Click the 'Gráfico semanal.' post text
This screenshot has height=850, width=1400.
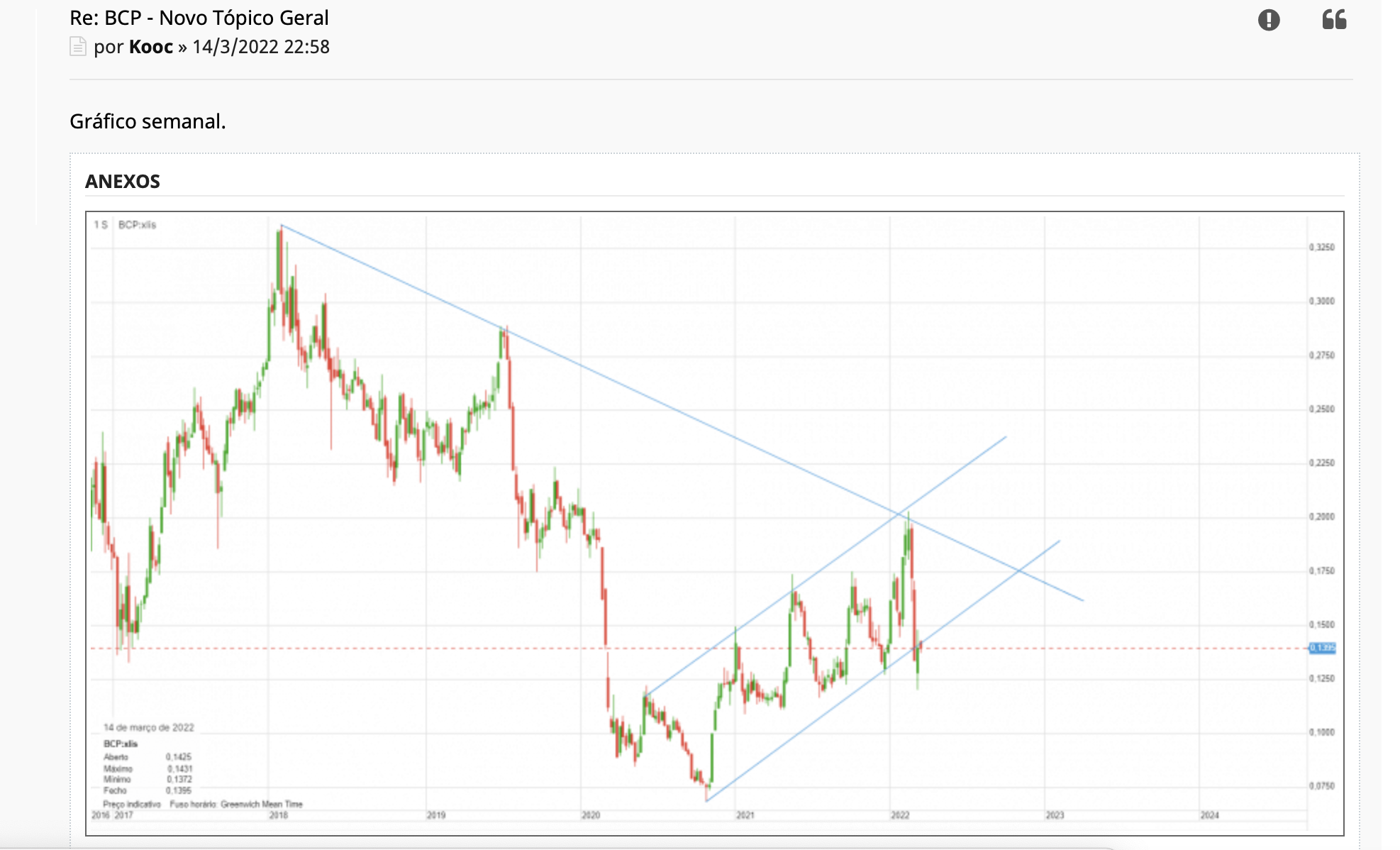click(148, 121)
